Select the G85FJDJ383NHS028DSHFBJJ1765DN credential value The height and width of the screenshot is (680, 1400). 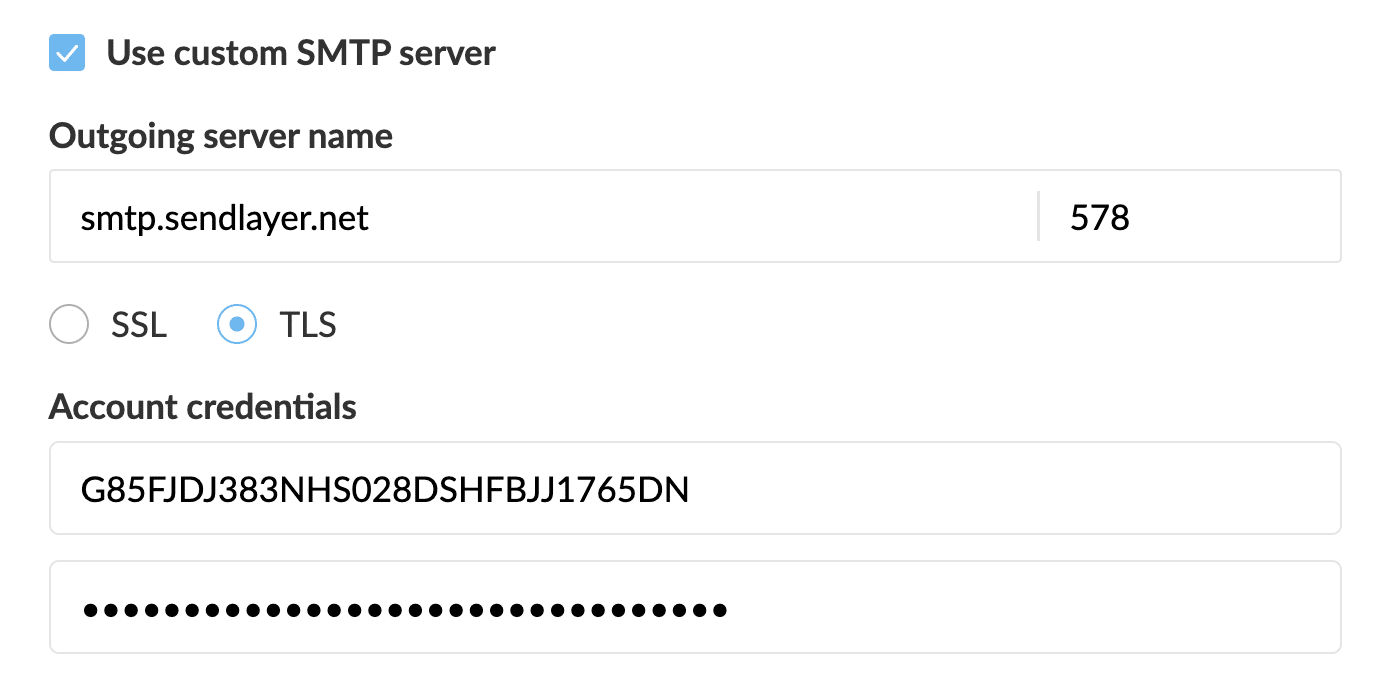coord(384,488)
